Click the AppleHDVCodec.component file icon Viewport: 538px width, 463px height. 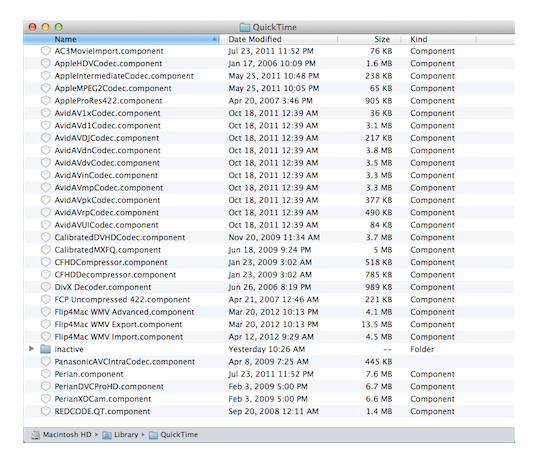point(46,63)
